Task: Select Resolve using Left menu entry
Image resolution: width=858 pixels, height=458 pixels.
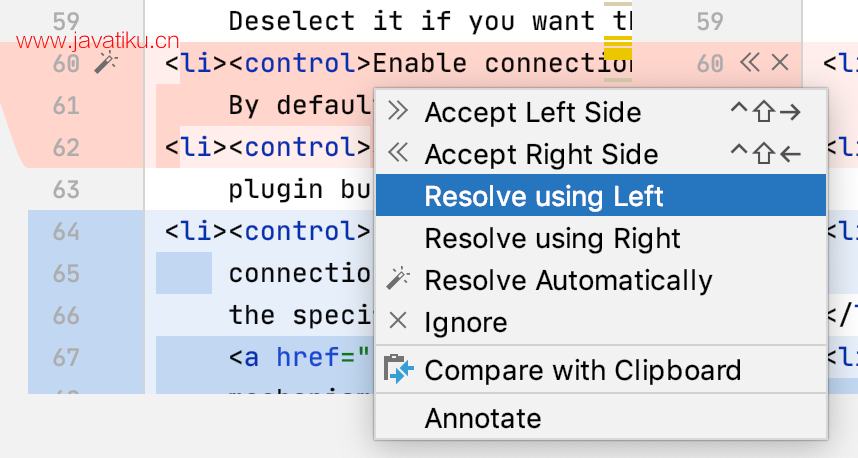Action: coord(600,195)
